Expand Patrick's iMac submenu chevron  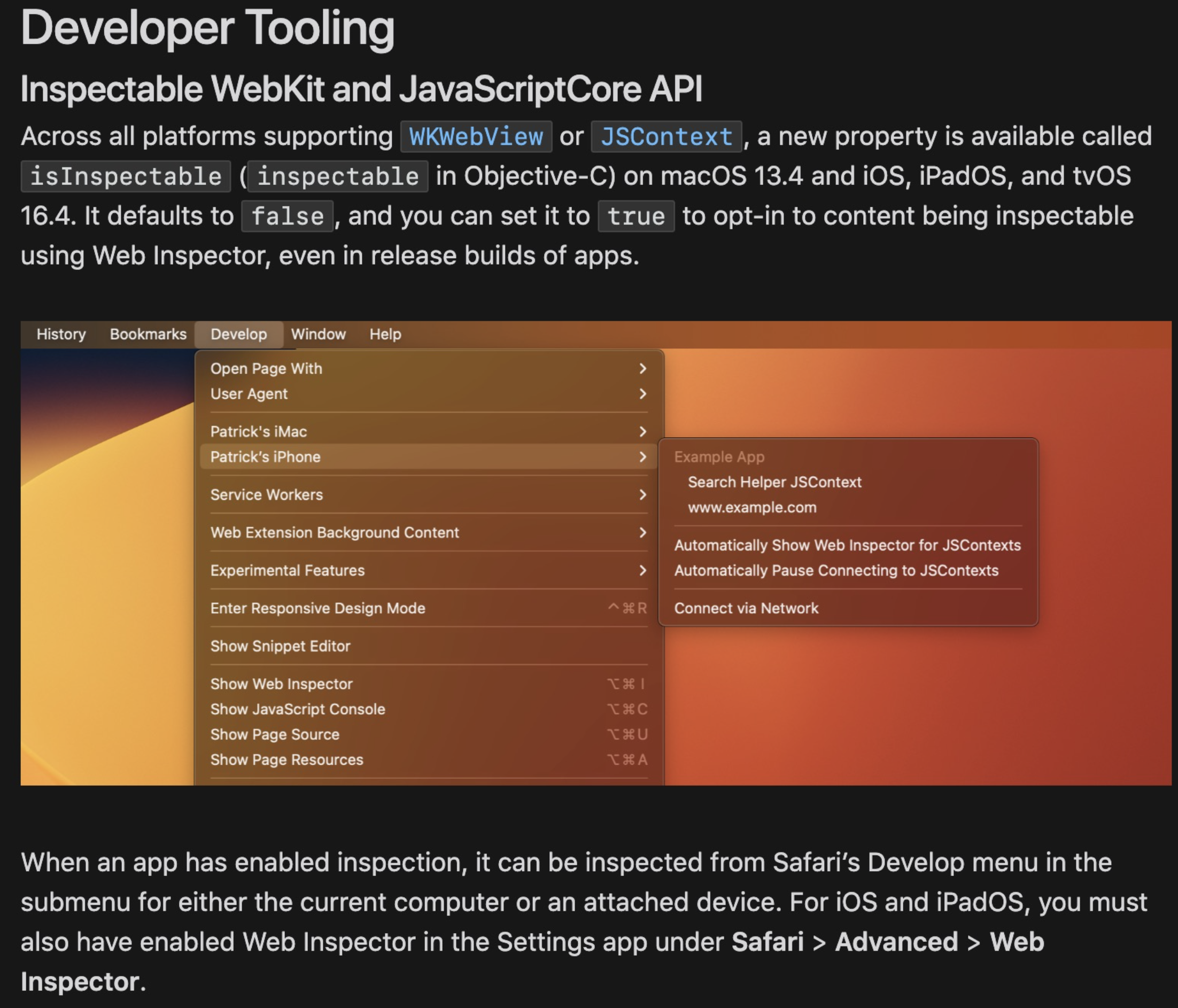point(642,431)
